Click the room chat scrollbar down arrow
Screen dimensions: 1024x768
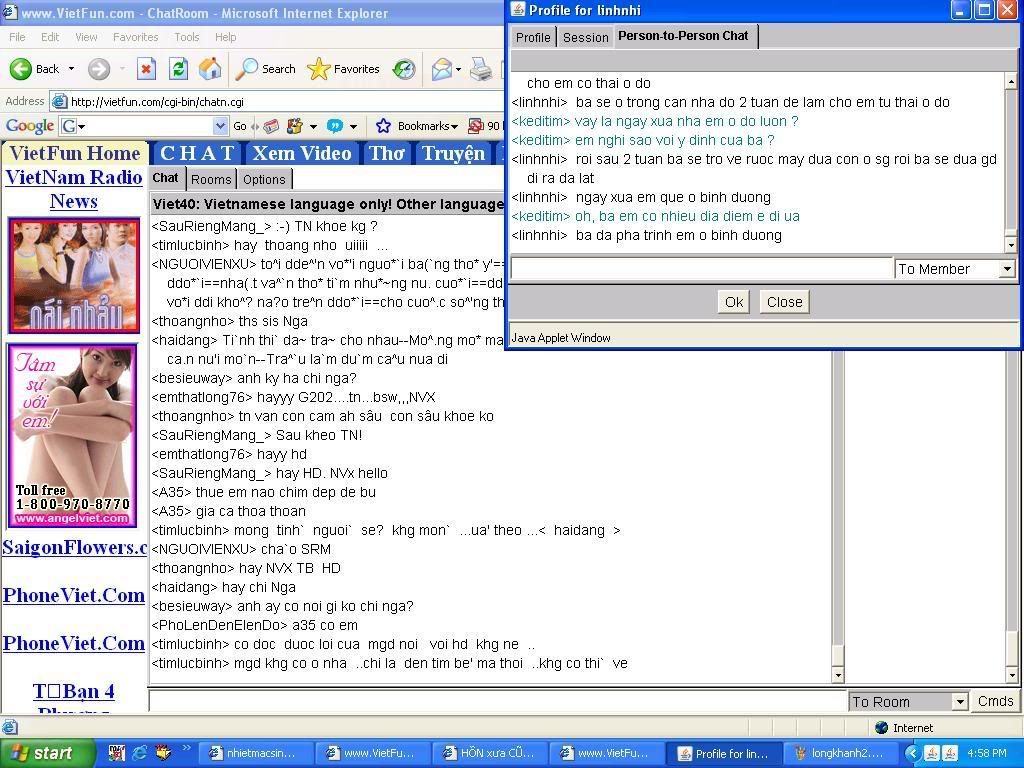tap(838, 675)
